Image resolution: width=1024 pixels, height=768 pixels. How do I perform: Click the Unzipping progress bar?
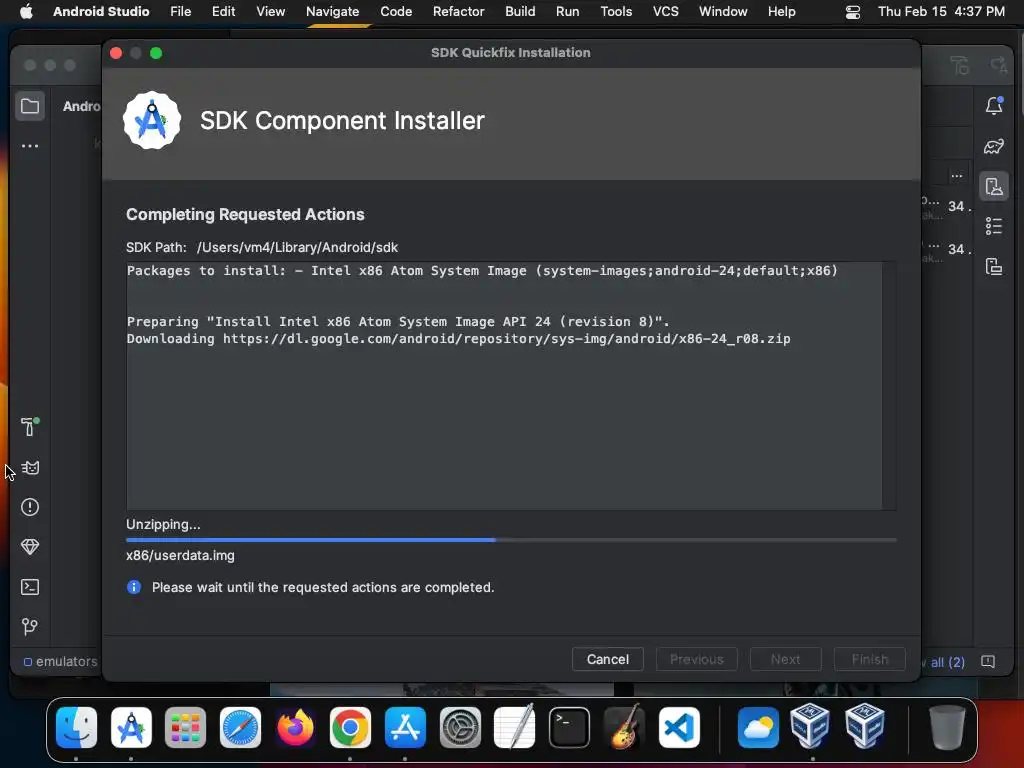pyautogui.click(x=511, y=540)
